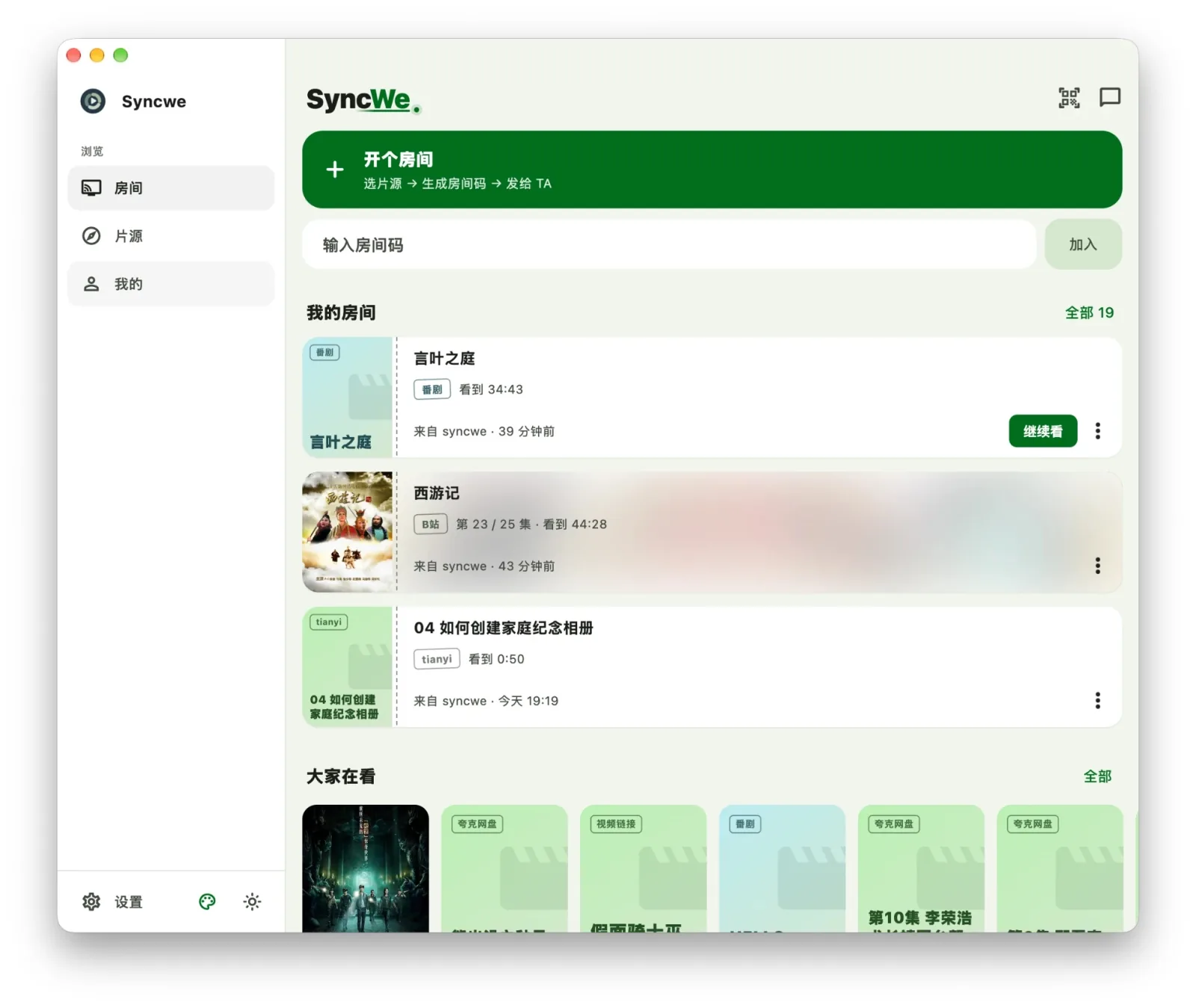Open the chat messages icon

1109,97
